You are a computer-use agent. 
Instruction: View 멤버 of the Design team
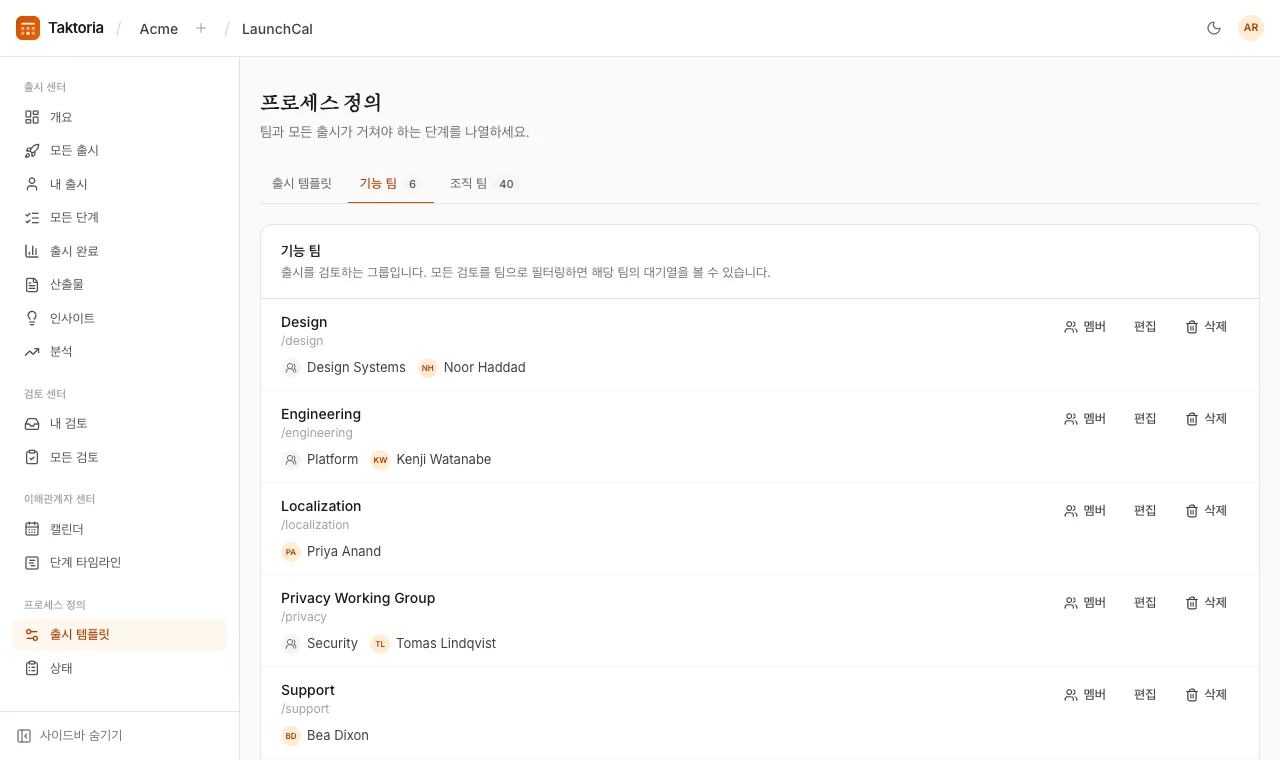(x=1085, y=326)
